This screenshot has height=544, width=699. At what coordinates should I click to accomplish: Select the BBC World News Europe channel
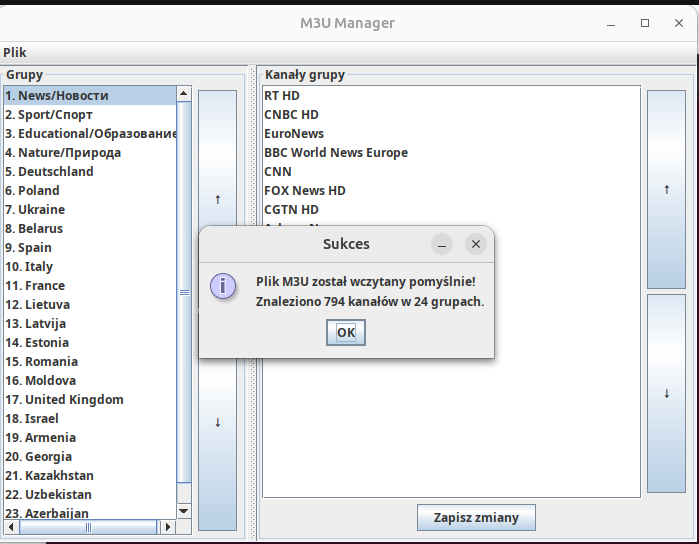(x=336, y=153)
